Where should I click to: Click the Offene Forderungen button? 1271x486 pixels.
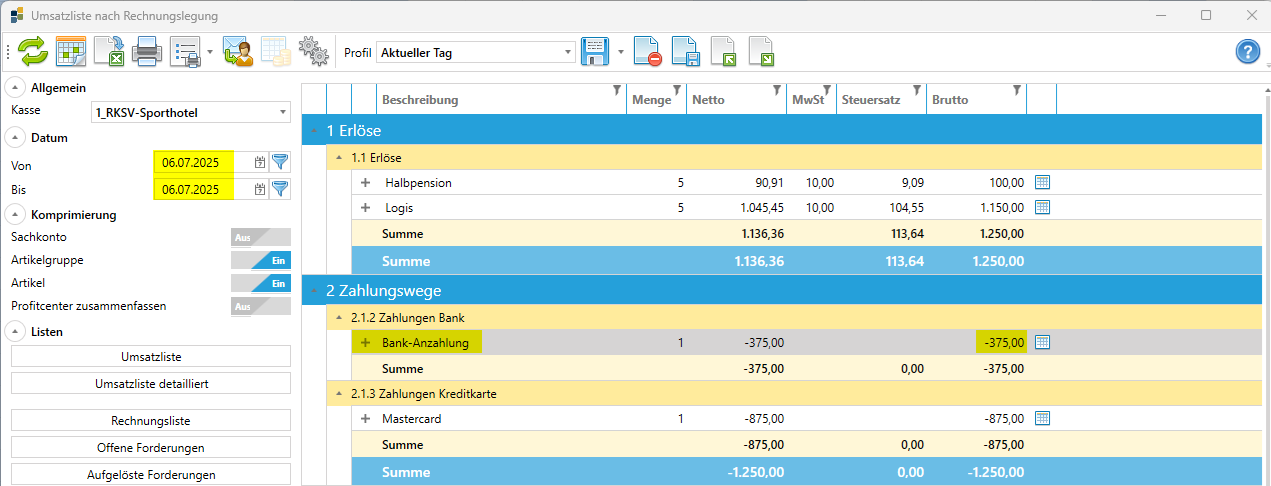(x=151, y=447)
